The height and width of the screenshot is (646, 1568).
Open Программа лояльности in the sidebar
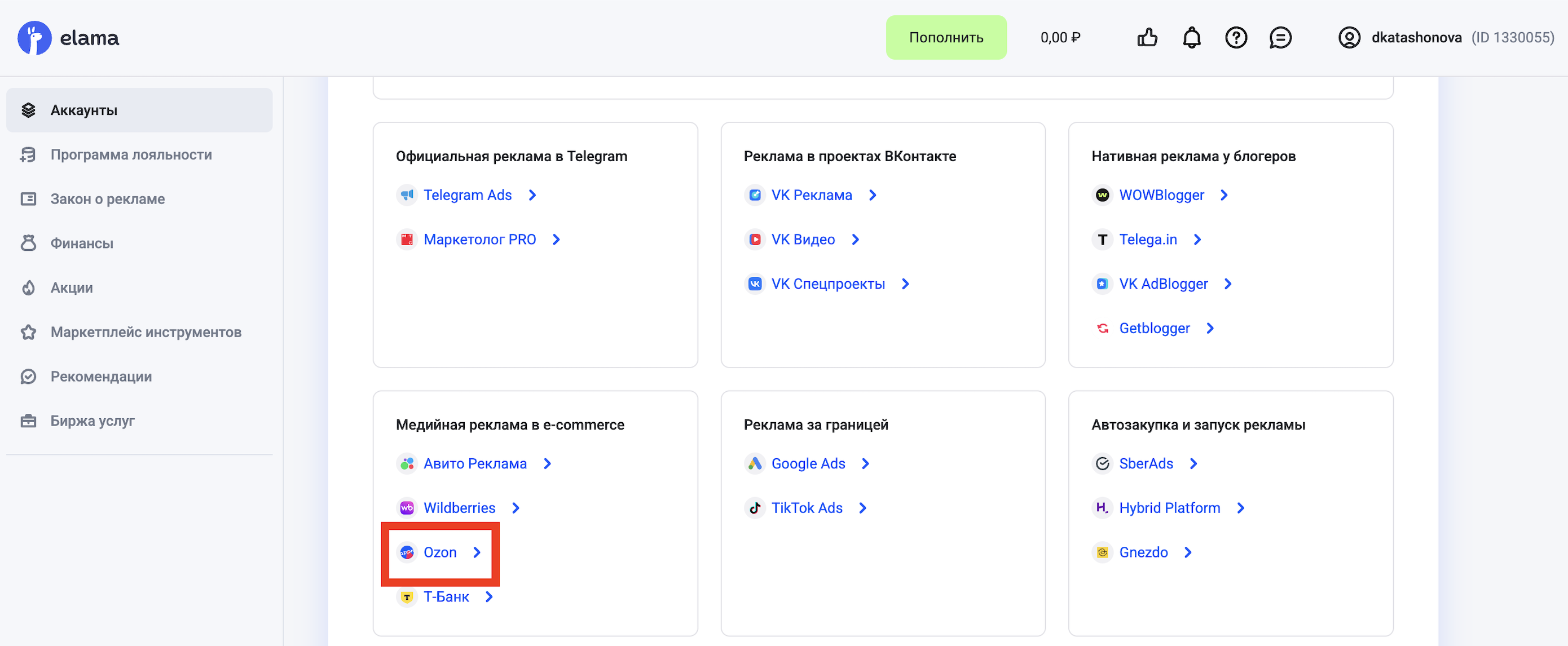tap(139, 154)
